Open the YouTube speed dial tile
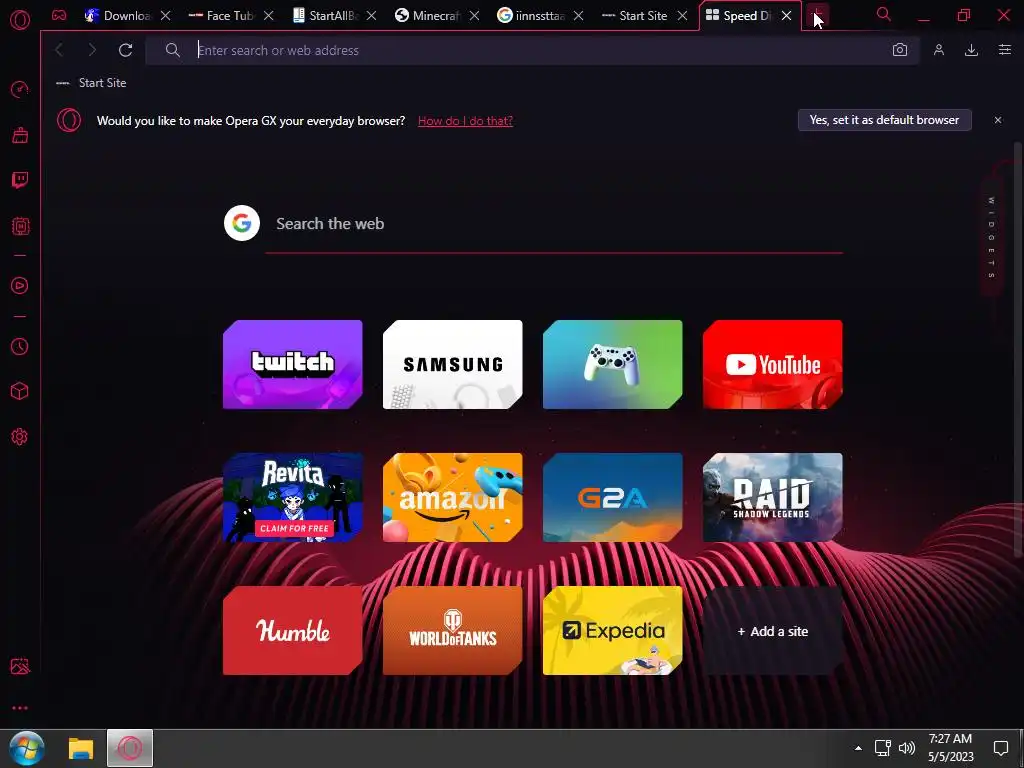The width and height of the screenshot is (1024, 768). click(x=773, y=364)
